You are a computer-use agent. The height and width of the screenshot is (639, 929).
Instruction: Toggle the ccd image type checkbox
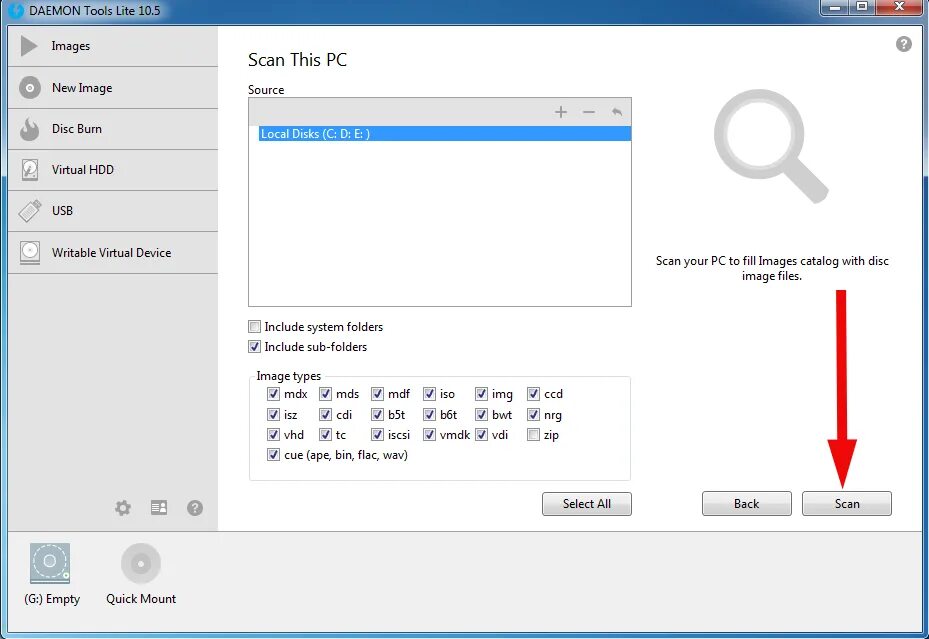point(533,394)
